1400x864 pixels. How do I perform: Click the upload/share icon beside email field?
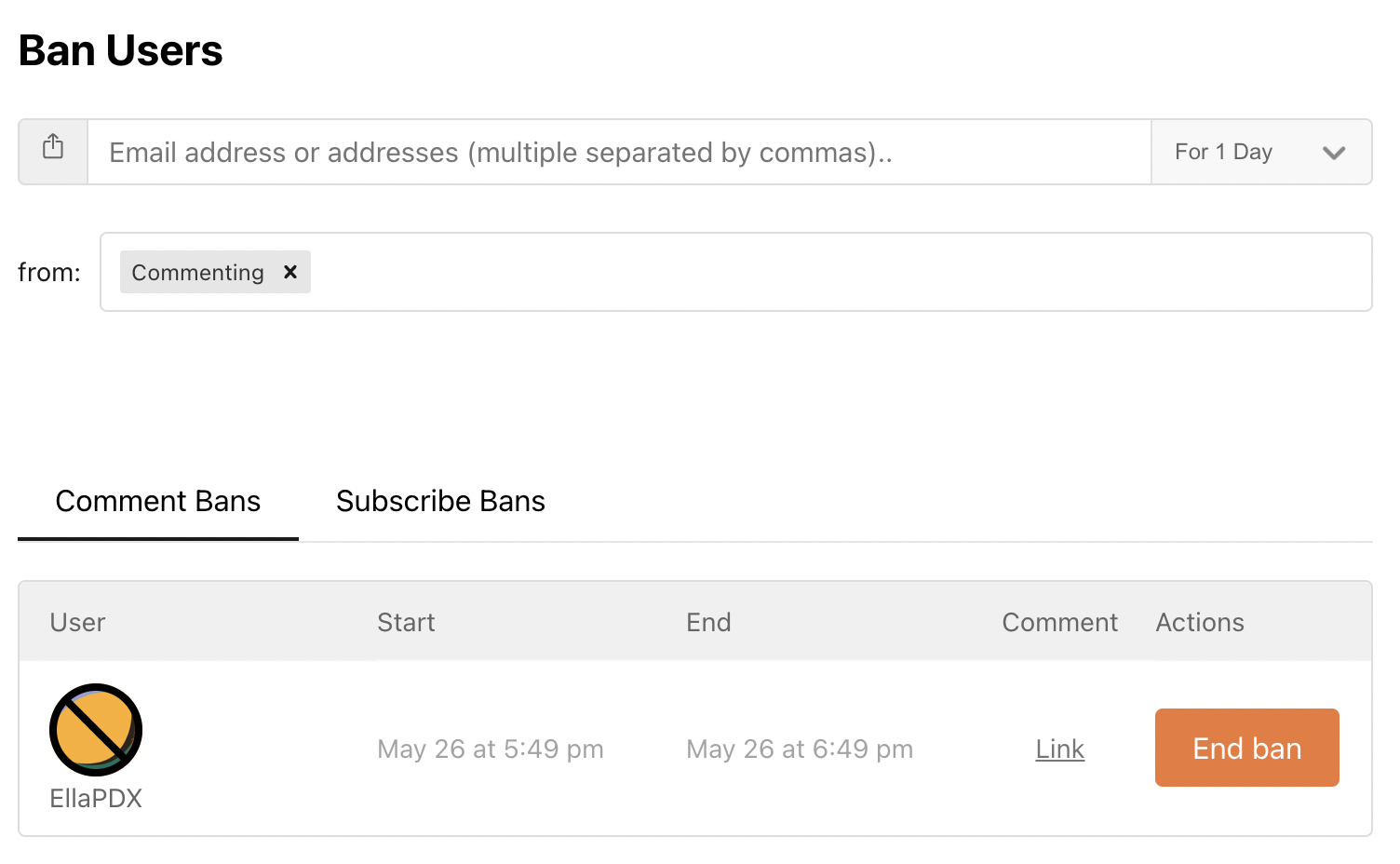pyautogui.click(x=53, y=147)
